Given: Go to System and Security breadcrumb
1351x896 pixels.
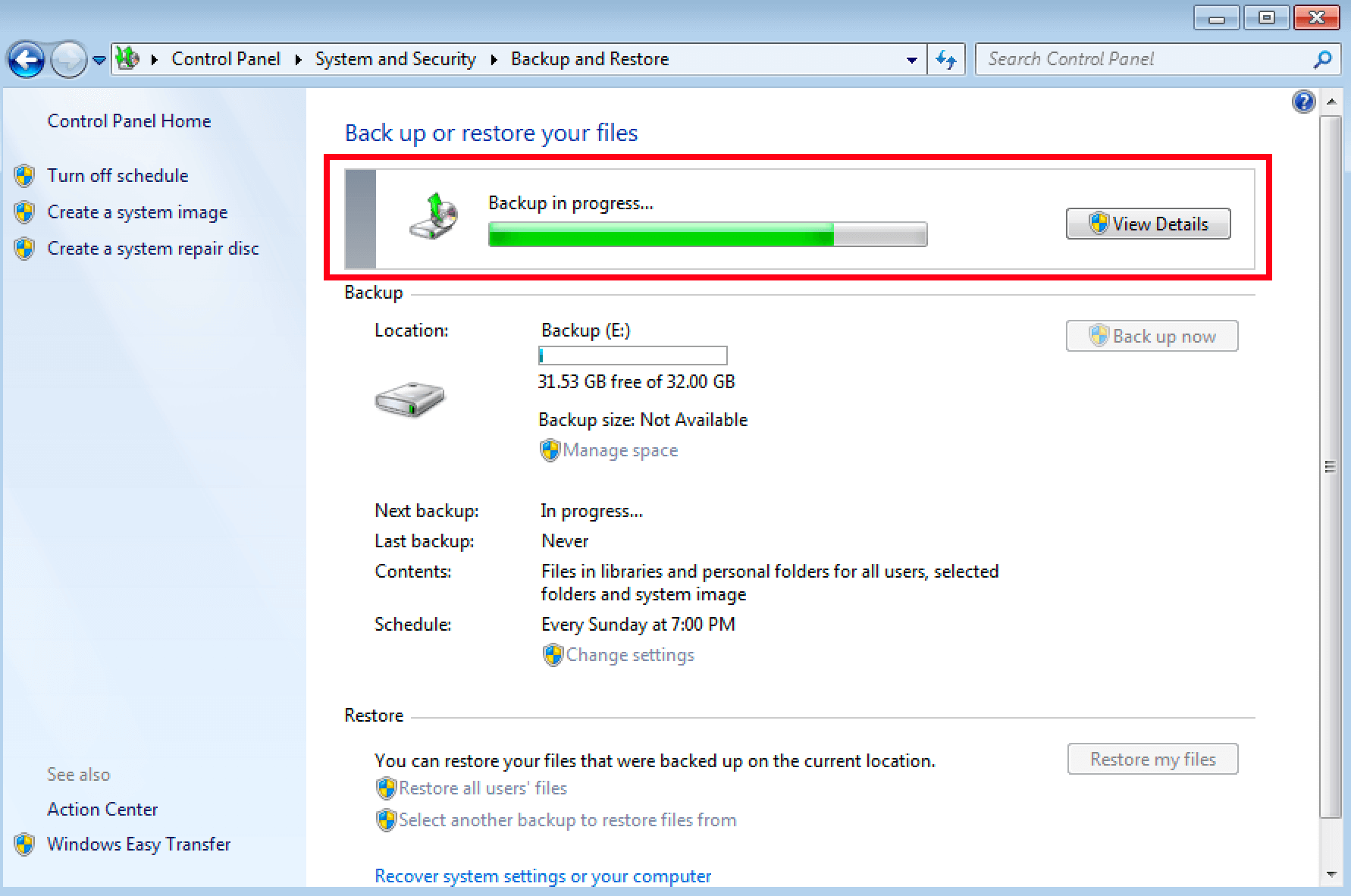Looking at the screenshot, I should 395,59.
